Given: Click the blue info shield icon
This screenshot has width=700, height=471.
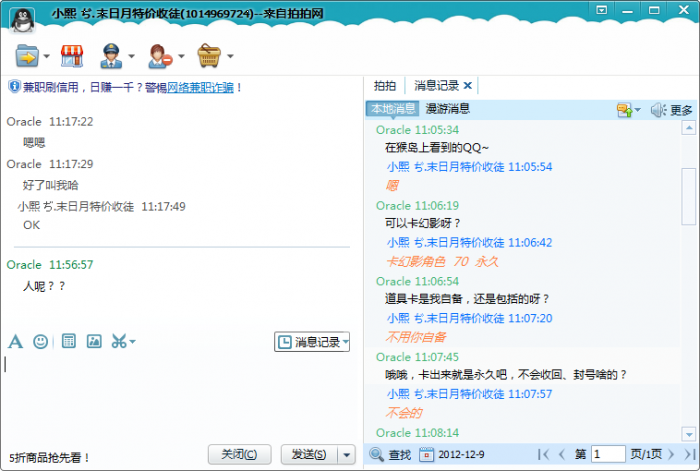Looking at the screenshot, I should point(14,86).
